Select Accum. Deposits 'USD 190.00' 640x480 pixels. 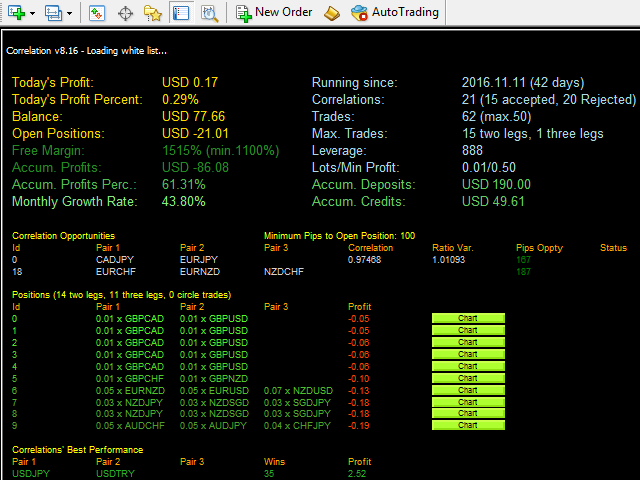click(496, 185)
